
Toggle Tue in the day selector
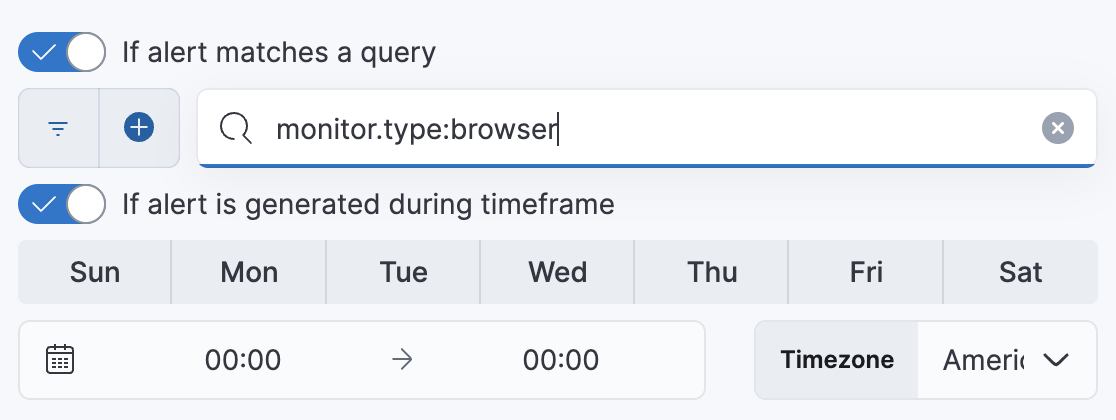point(404,272)
